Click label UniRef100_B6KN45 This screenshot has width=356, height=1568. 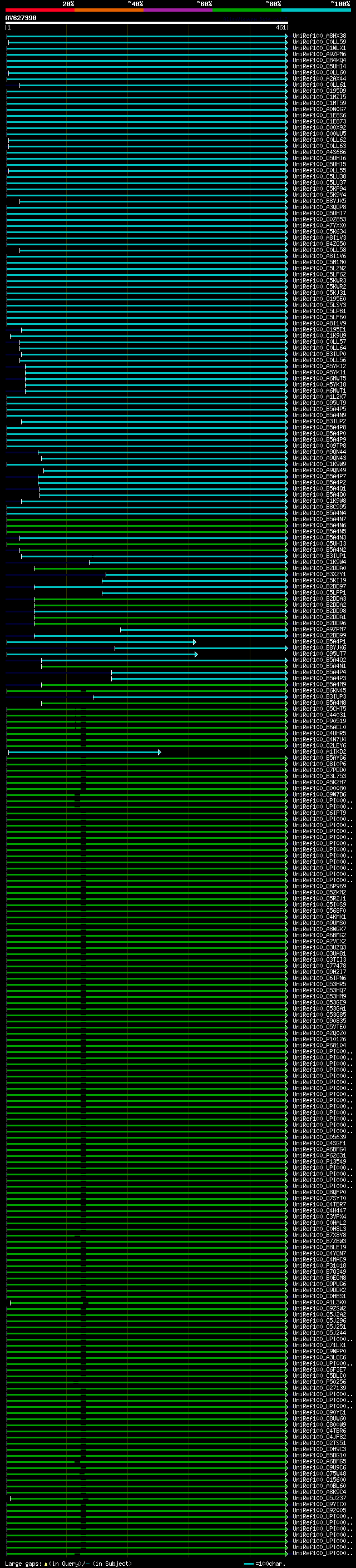[319, 691]
